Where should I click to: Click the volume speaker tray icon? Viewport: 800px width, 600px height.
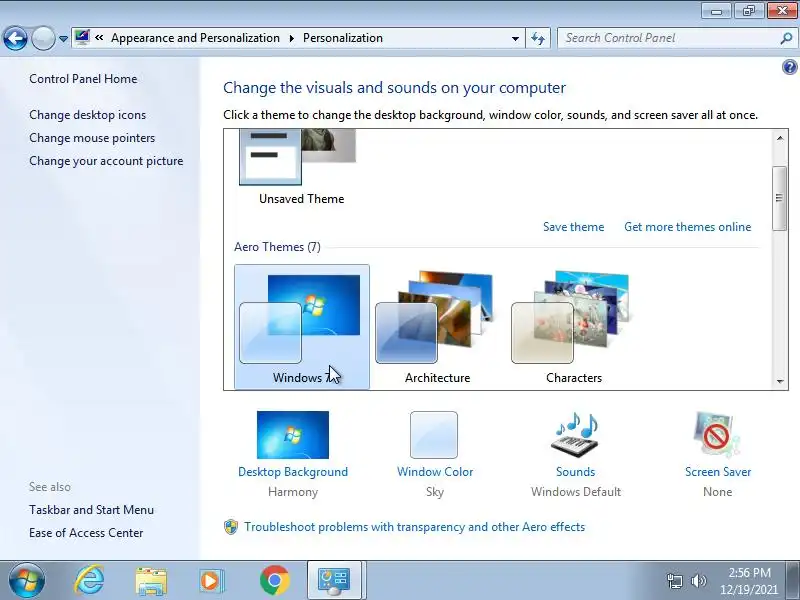pyautogui.click(x=698, y=581)
